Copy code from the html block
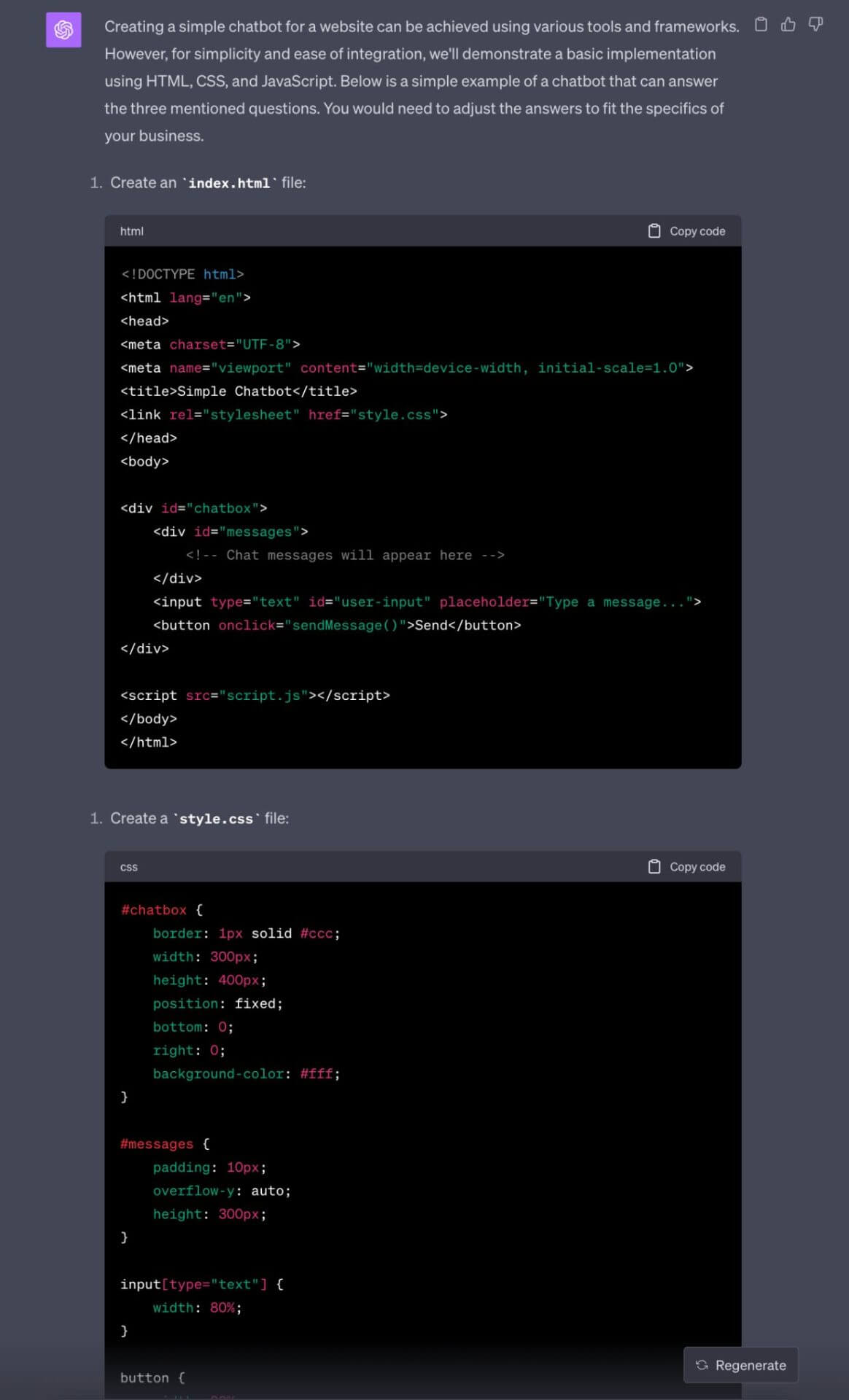The height and width of the screenshot is (1400, 849). pyautogui.click(x=687, y=231)
